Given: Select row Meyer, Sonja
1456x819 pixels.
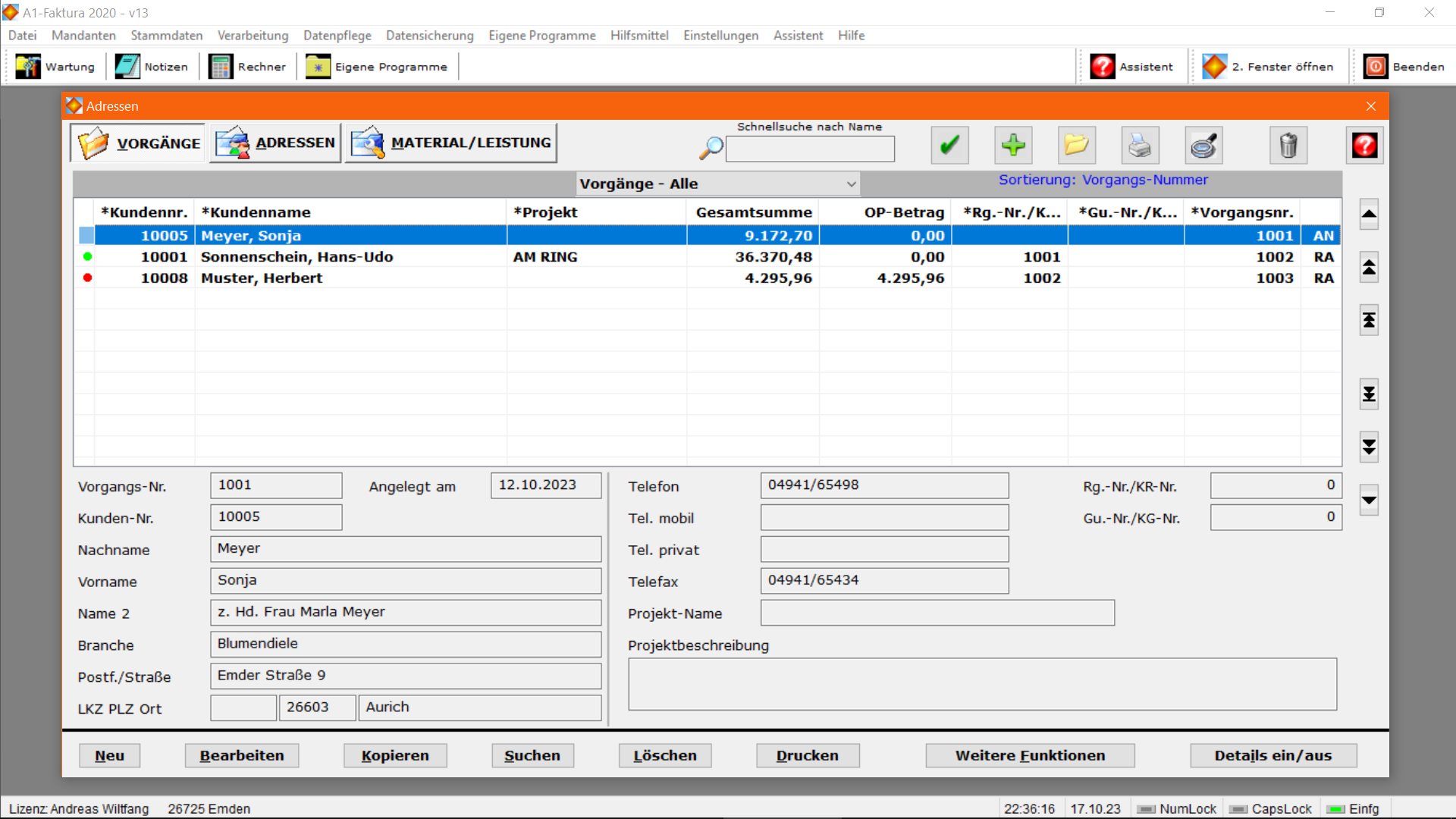Looking at the screenshot, I should (708, 236).
